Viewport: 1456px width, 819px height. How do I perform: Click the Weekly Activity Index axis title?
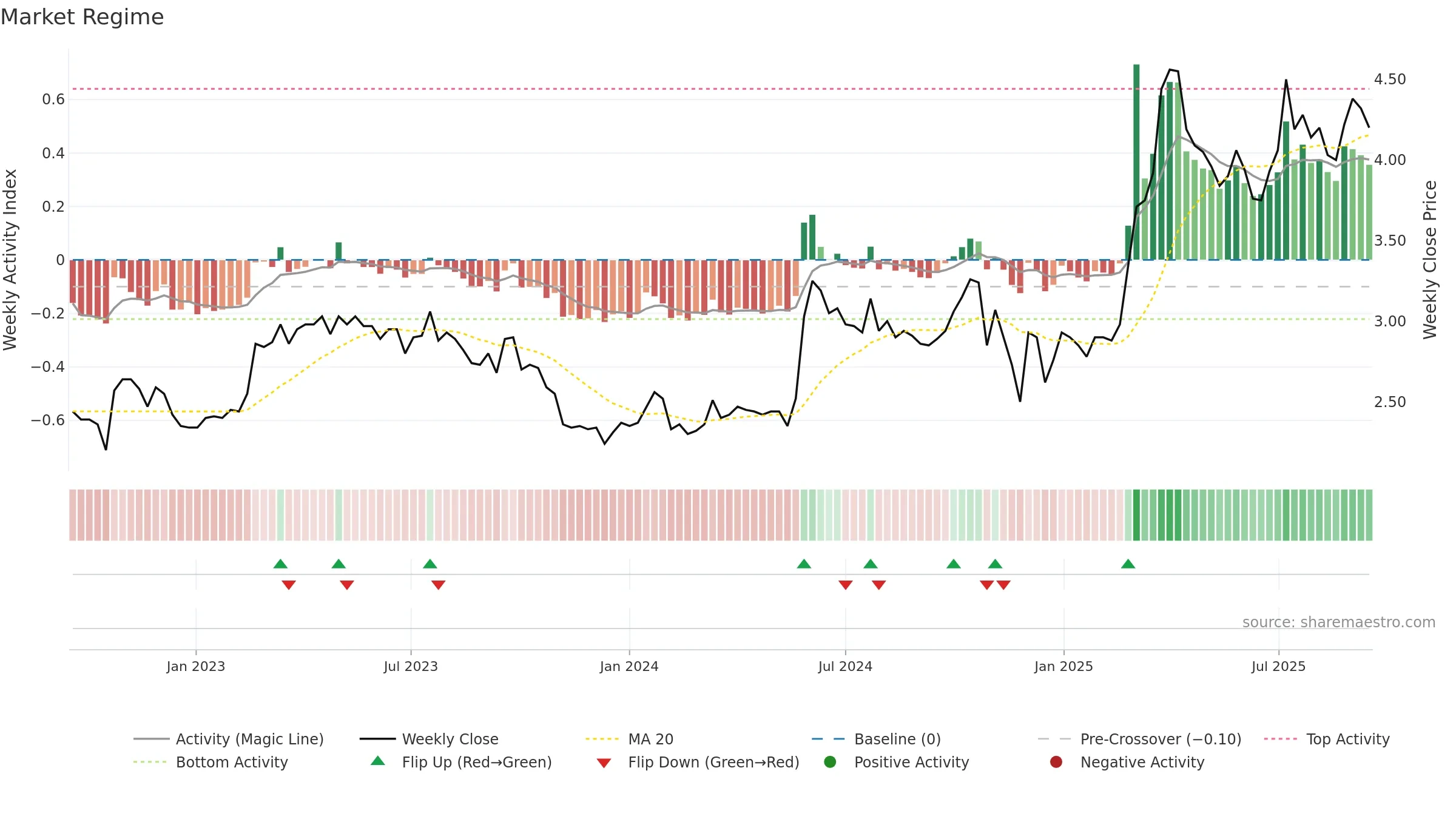click(10, 260)
